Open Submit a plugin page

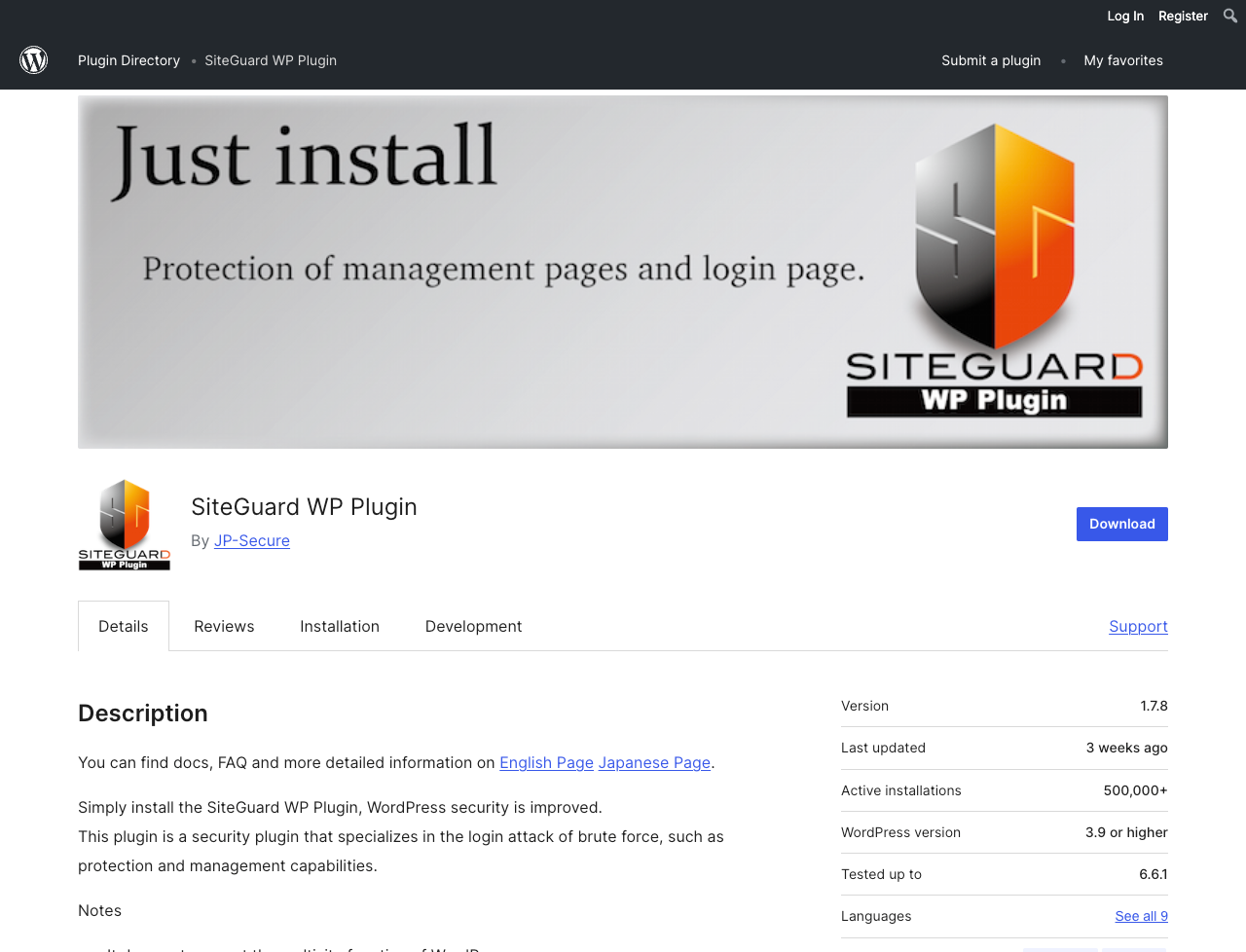991,60
